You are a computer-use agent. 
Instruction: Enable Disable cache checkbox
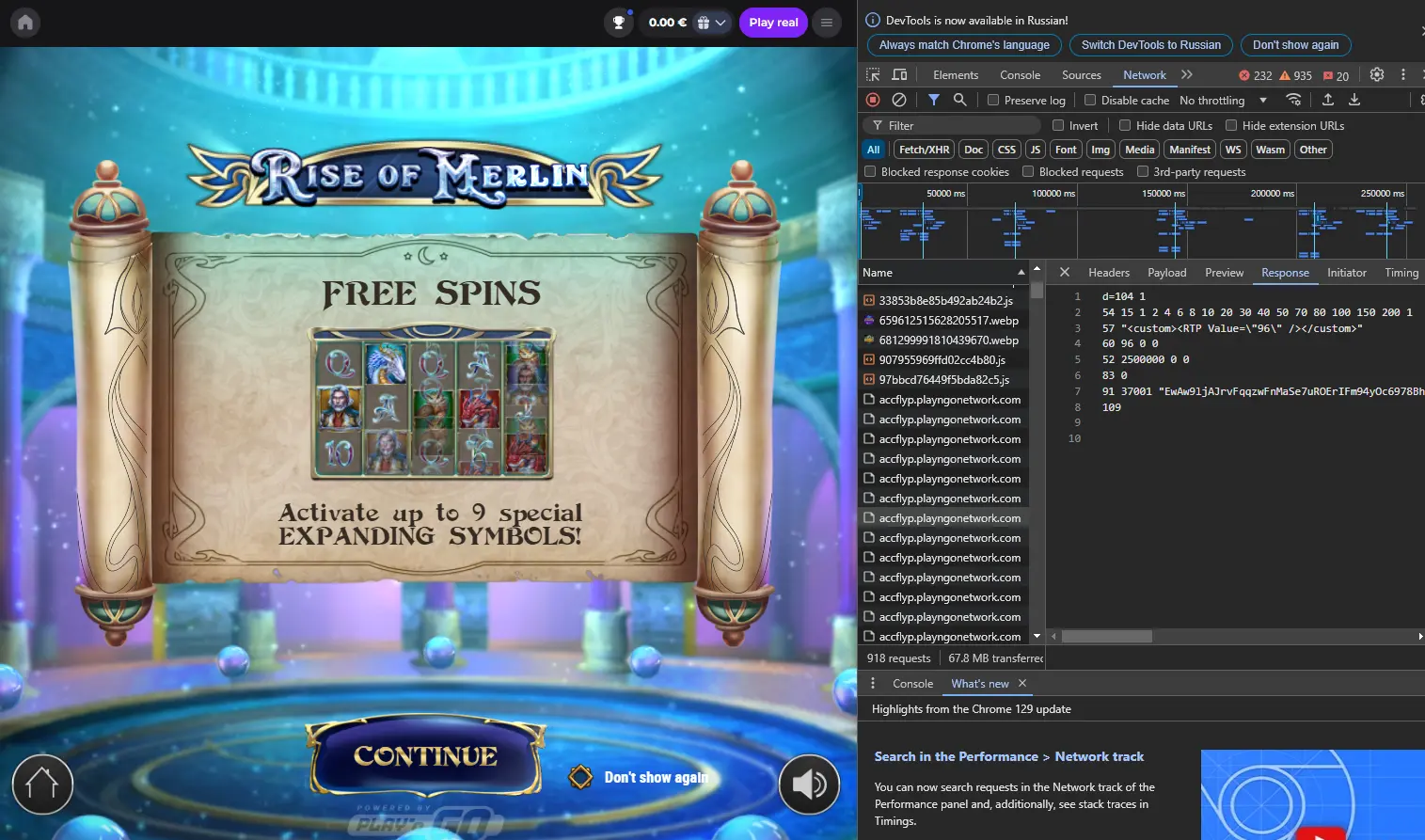pyautogui.click(x=1090, y=100)
